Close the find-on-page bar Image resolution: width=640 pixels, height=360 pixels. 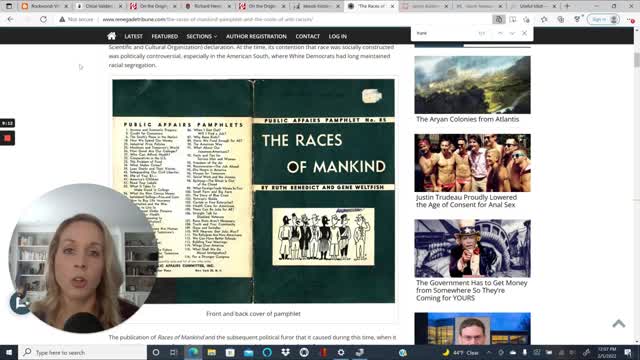[x=524, y=33]
